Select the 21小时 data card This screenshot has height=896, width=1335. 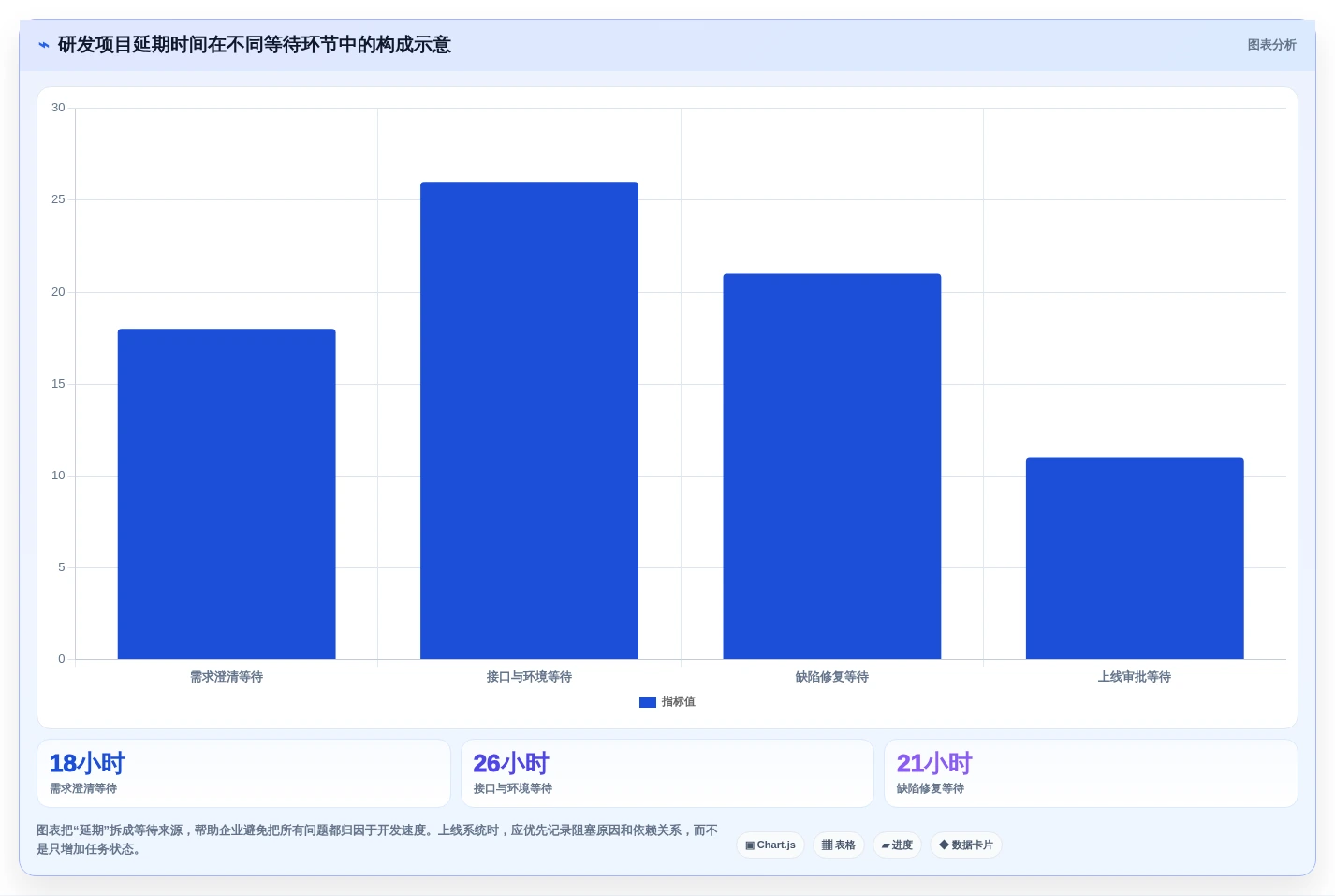pyautogui.click(x=1091, y=773)
